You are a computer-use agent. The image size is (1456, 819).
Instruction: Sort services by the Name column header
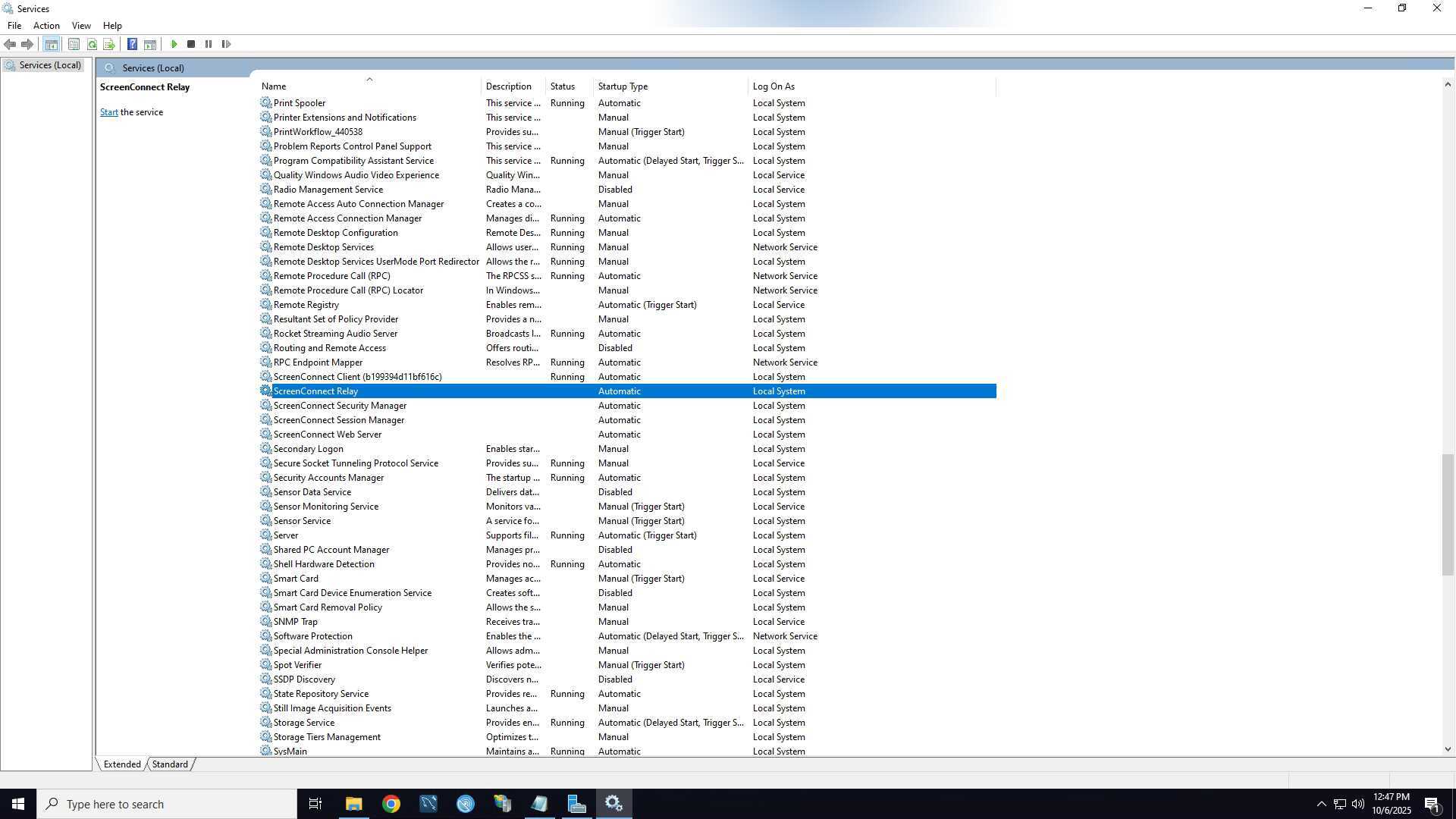click(x=274, y=86)
